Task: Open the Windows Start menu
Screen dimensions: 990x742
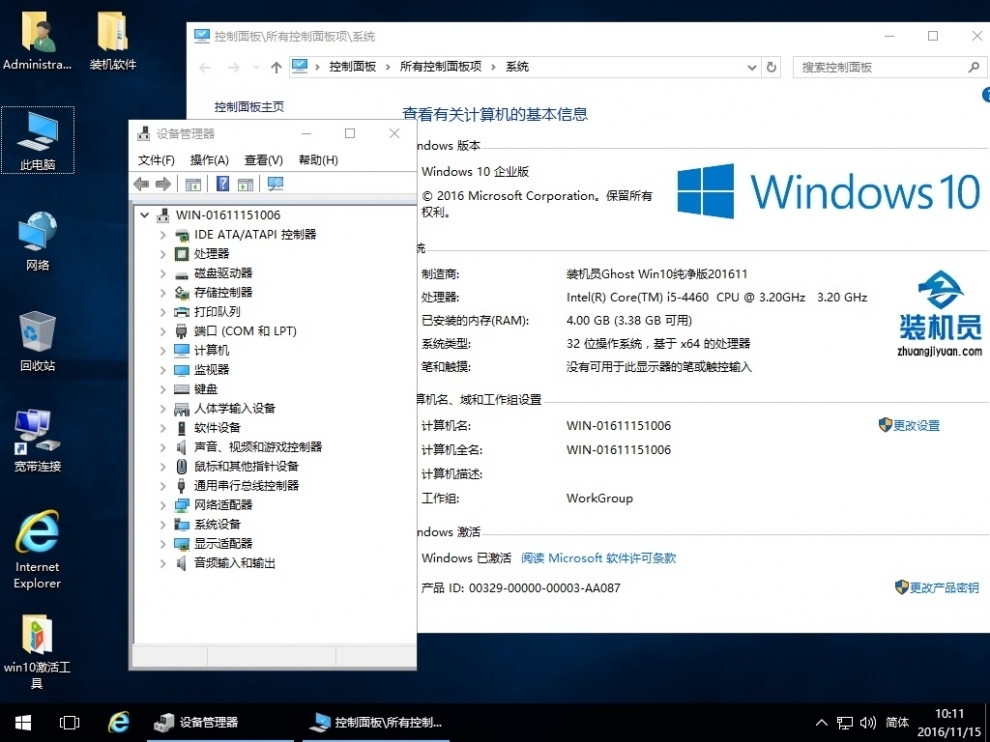Action: (23, 722)
